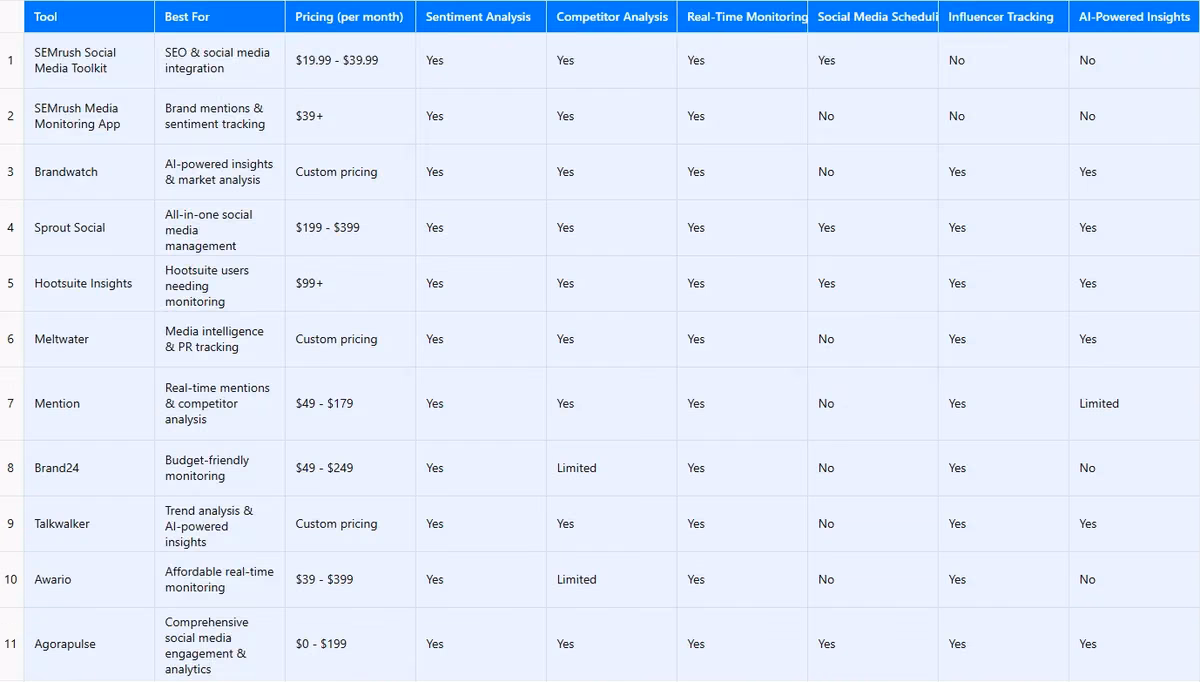Select row number 7
1200x682 pixels.
[x=11, y=404]
